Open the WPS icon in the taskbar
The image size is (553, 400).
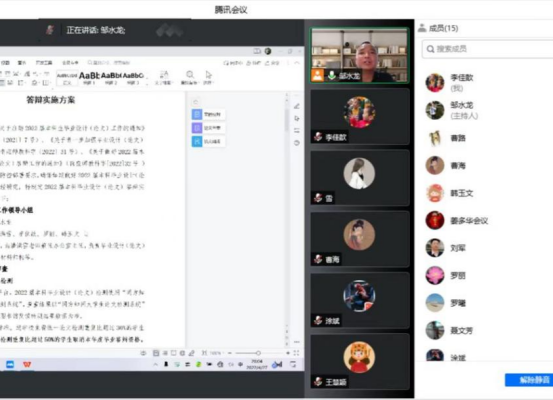click(27, 364)
